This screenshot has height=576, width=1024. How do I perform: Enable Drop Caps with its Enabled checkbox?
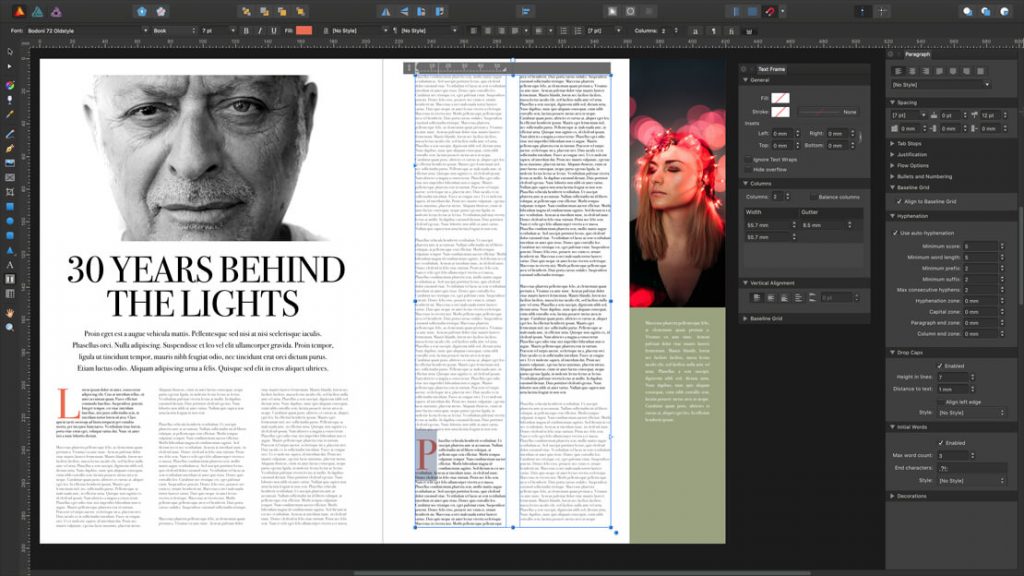[x=941, y=365]
